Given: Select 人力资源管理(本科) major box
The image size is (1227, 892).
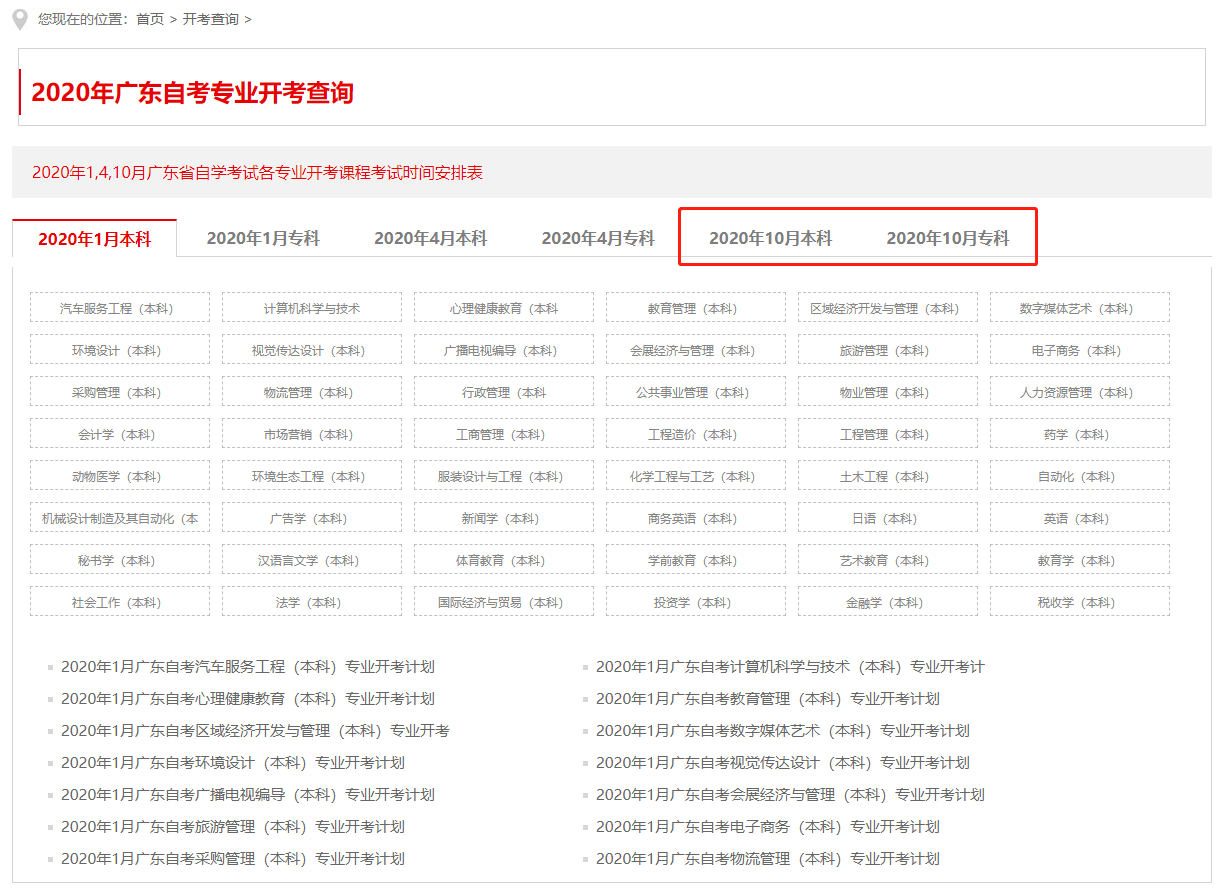Looking at the screenshot, I should pos(1080,392).
